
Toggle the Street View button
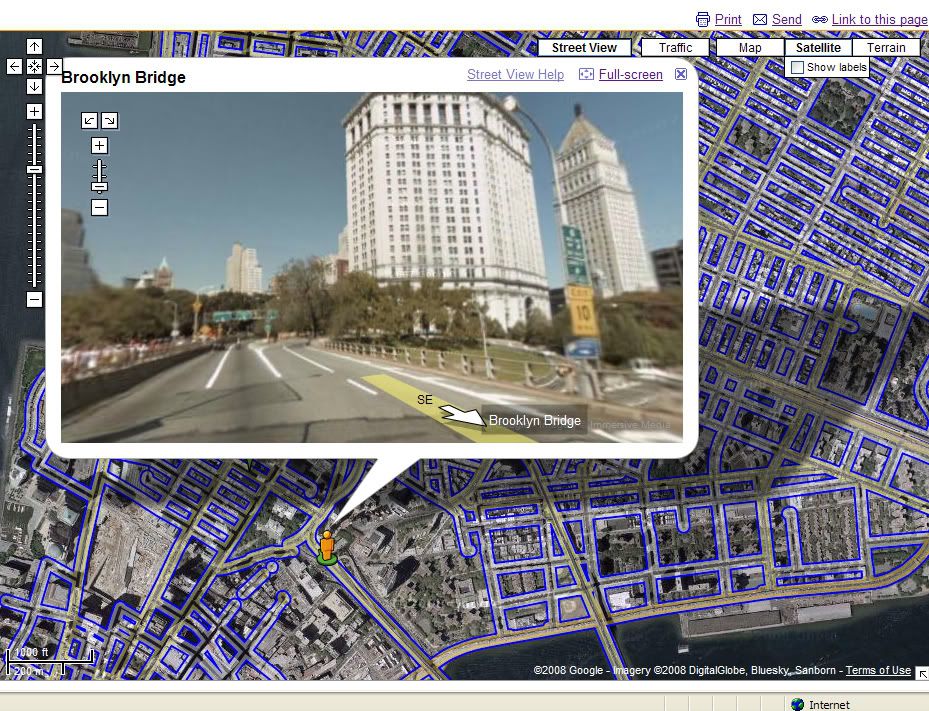584,47
